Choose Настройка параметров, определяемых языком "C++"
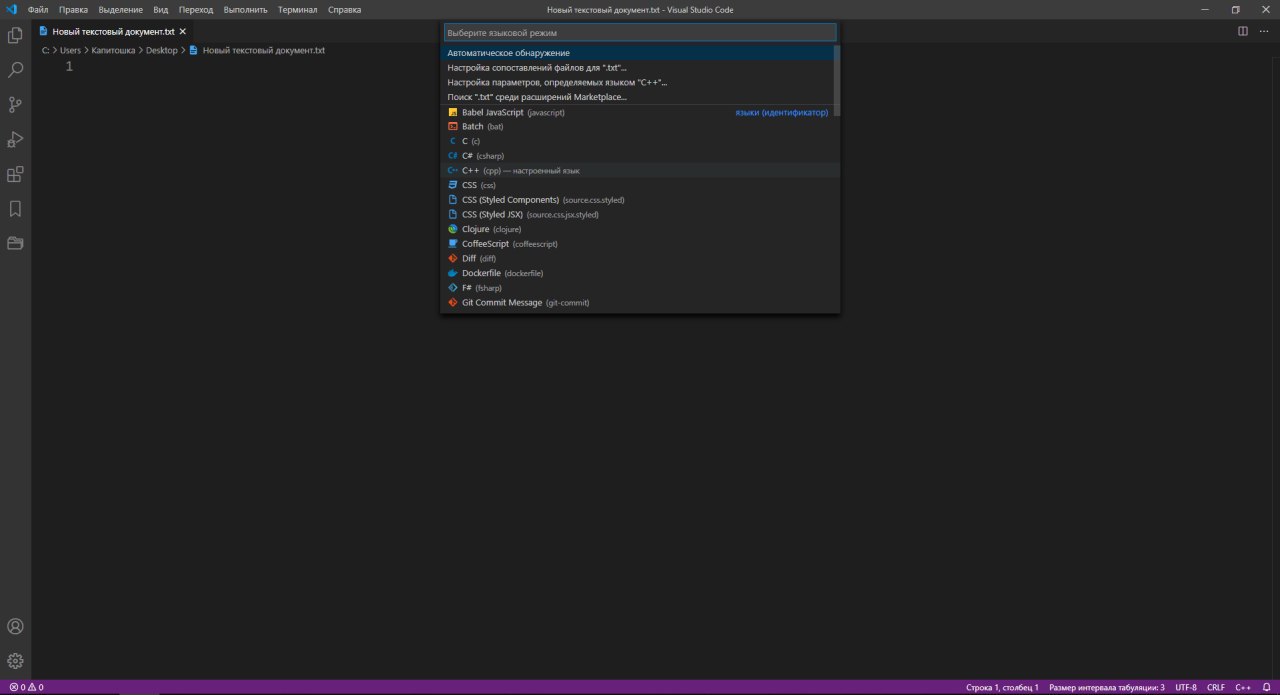 [637, 82]
